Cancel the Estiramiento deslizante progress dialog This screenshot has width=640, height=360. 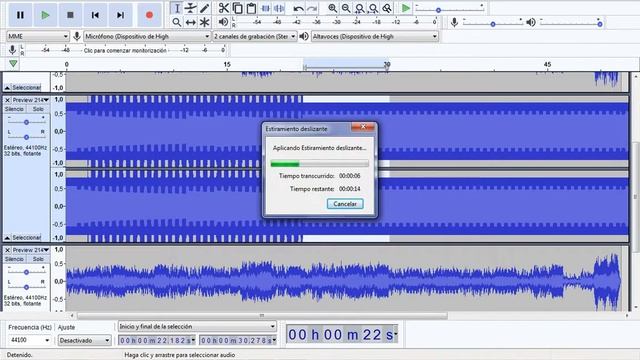345,204
